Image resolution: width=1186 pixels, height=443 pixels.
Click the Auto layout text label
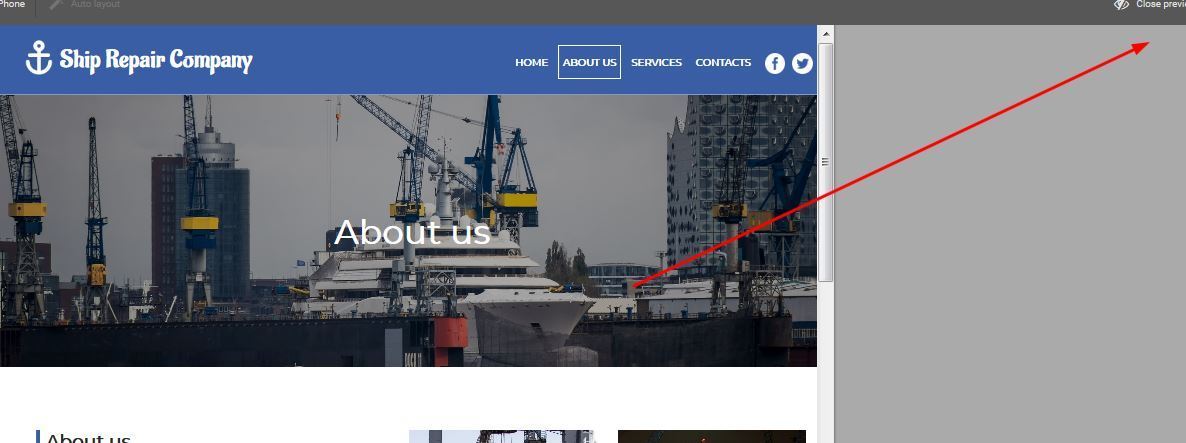tap(95, 5)
